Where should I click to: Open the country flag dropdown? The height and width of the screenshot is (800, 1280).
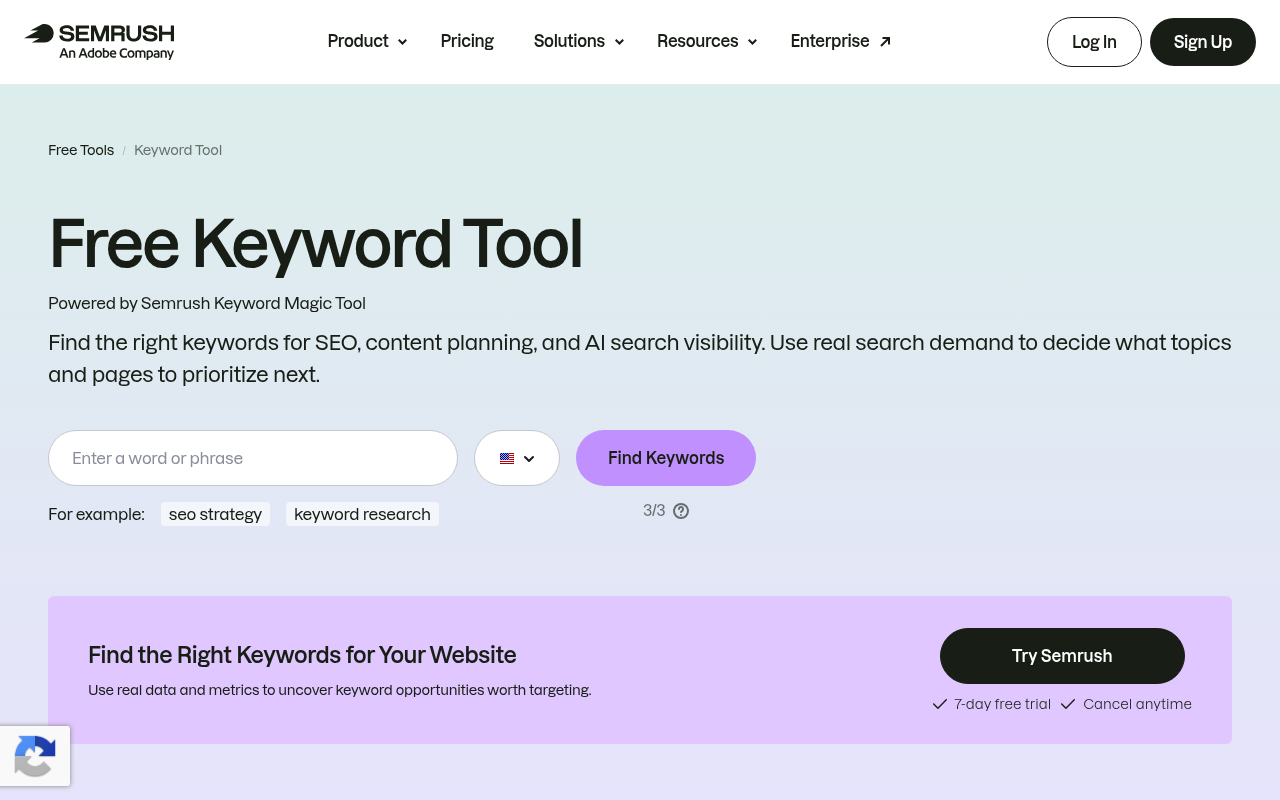[517, 458]
